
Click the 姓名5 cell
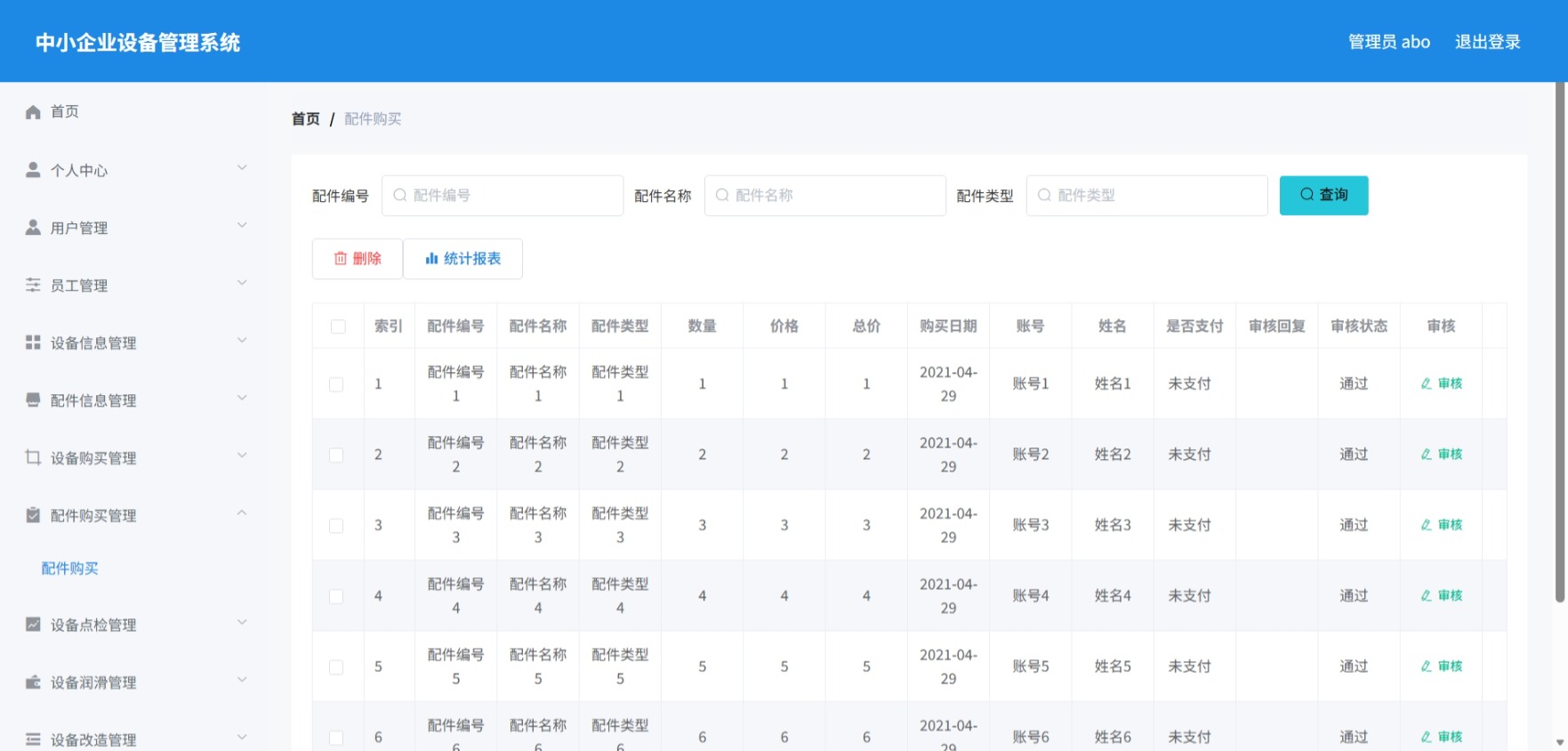(x=1113, y=666)
